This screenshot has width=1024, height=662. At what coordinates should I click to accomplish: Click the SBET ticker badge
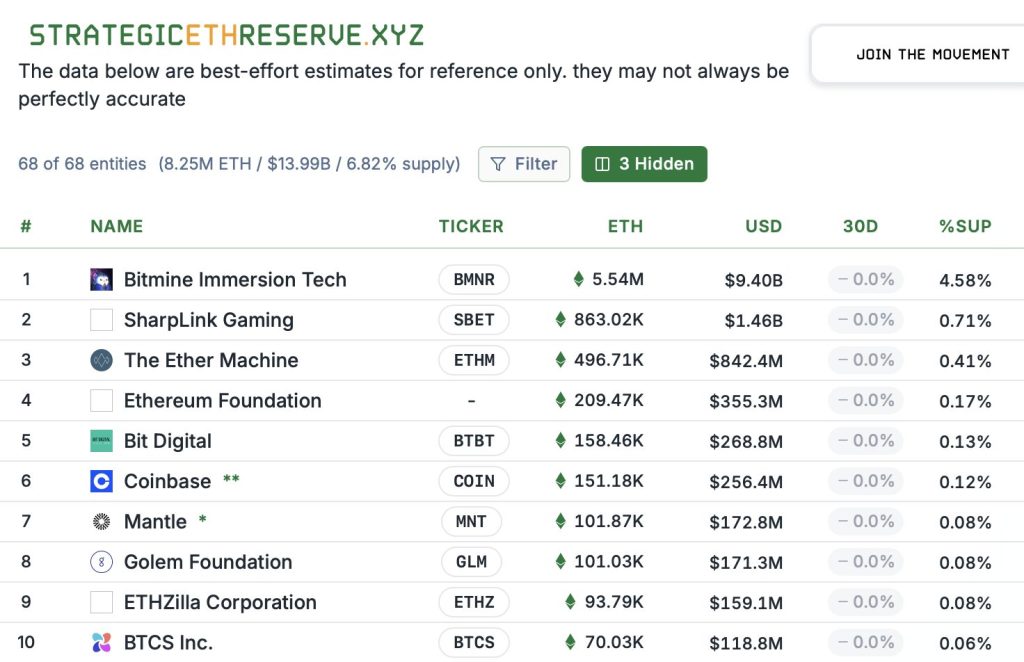coord(473,320)
